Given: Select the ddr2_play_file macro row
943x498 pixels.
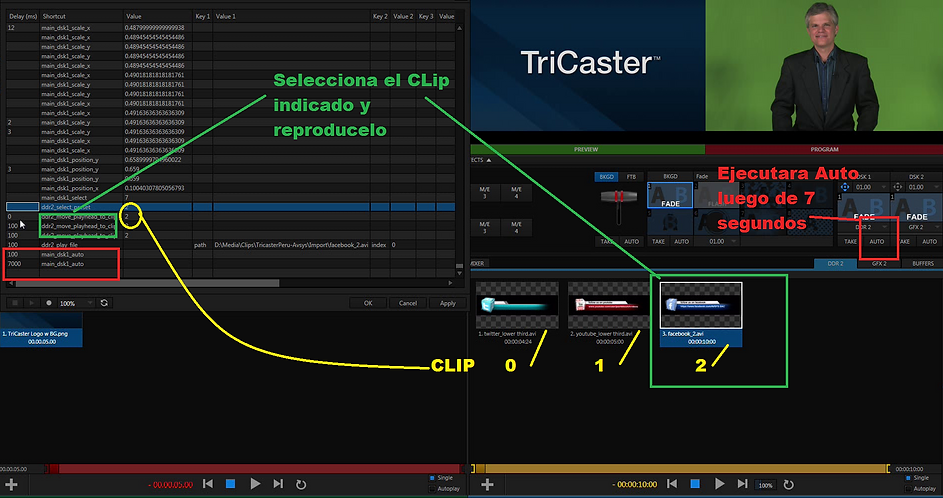Looking at the screenshot, I should 230,245.
